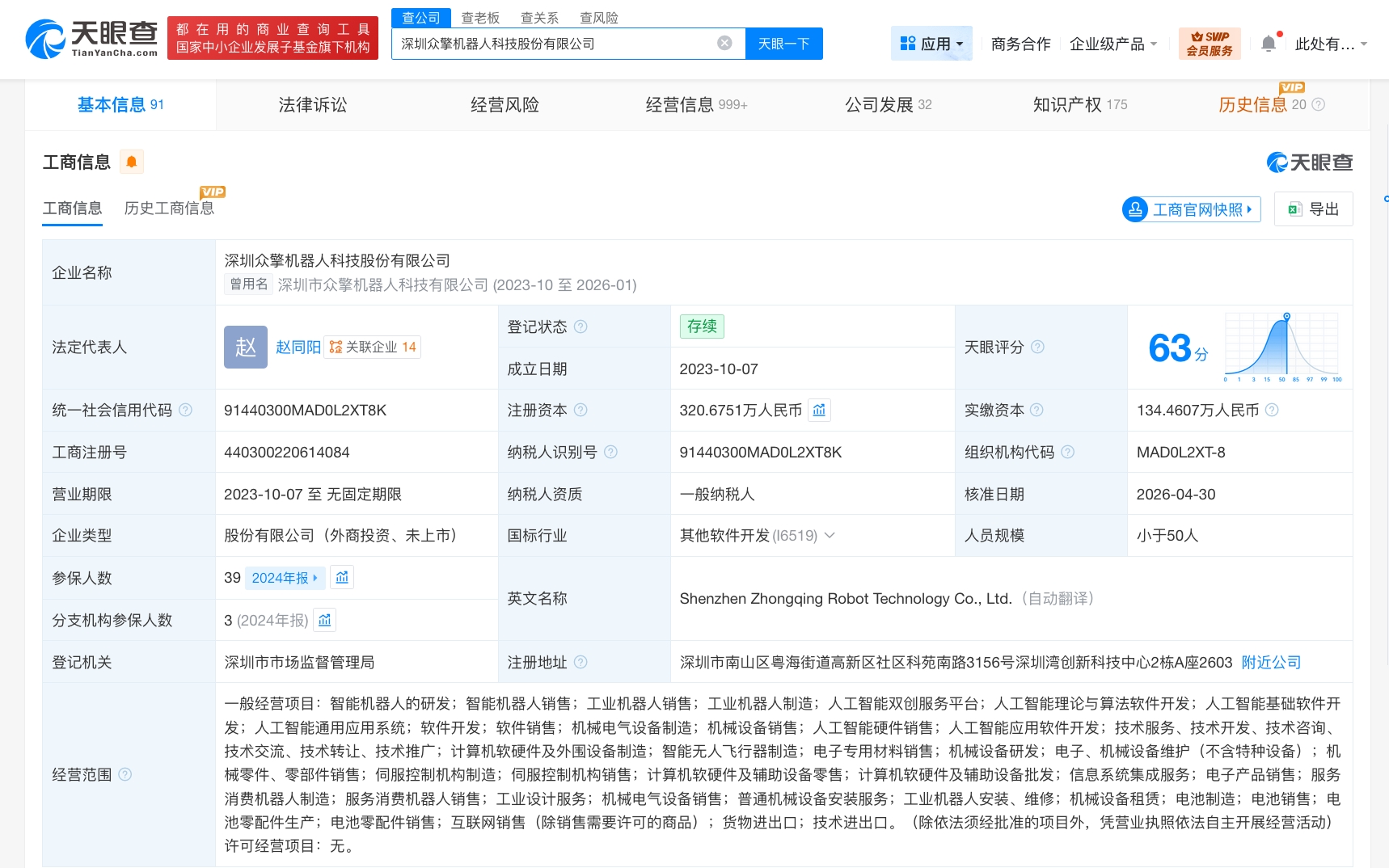Viewport: 1389px width, 868px height.
Task: Click the orange alert bell beside 工商信息 heading
Action: coord(132,162)
